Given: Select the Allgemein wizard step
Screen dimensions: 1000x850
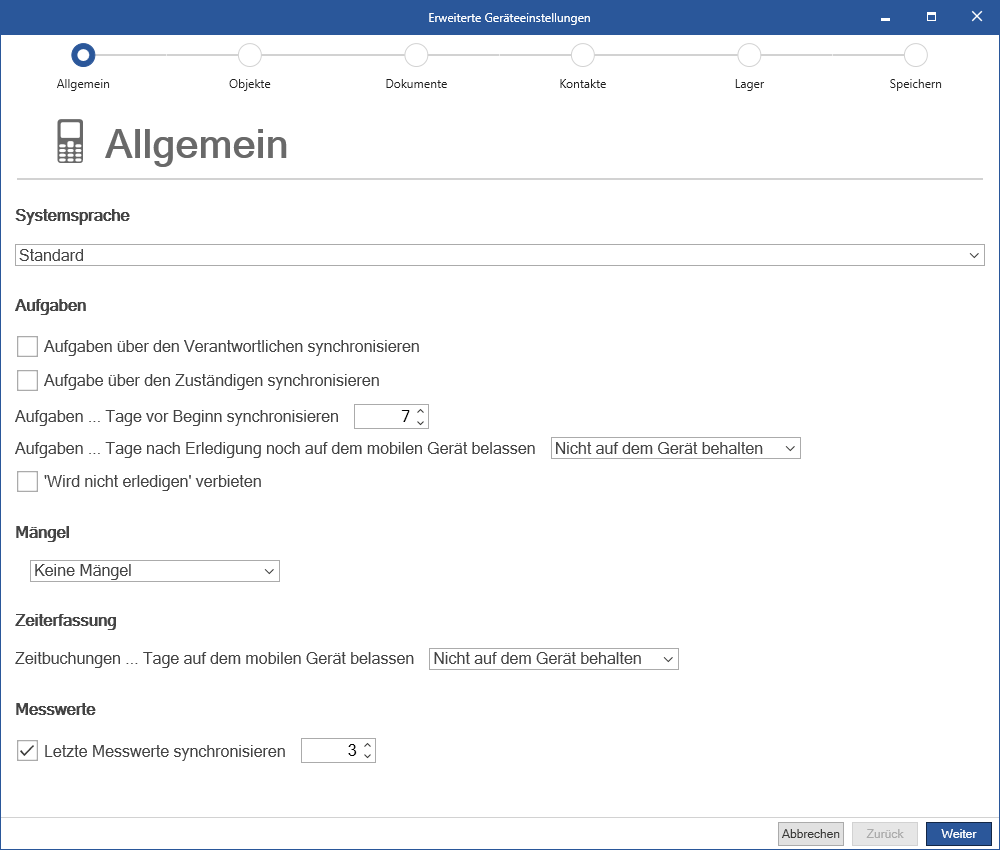Looking at the screenshot, I should (83, 55).
